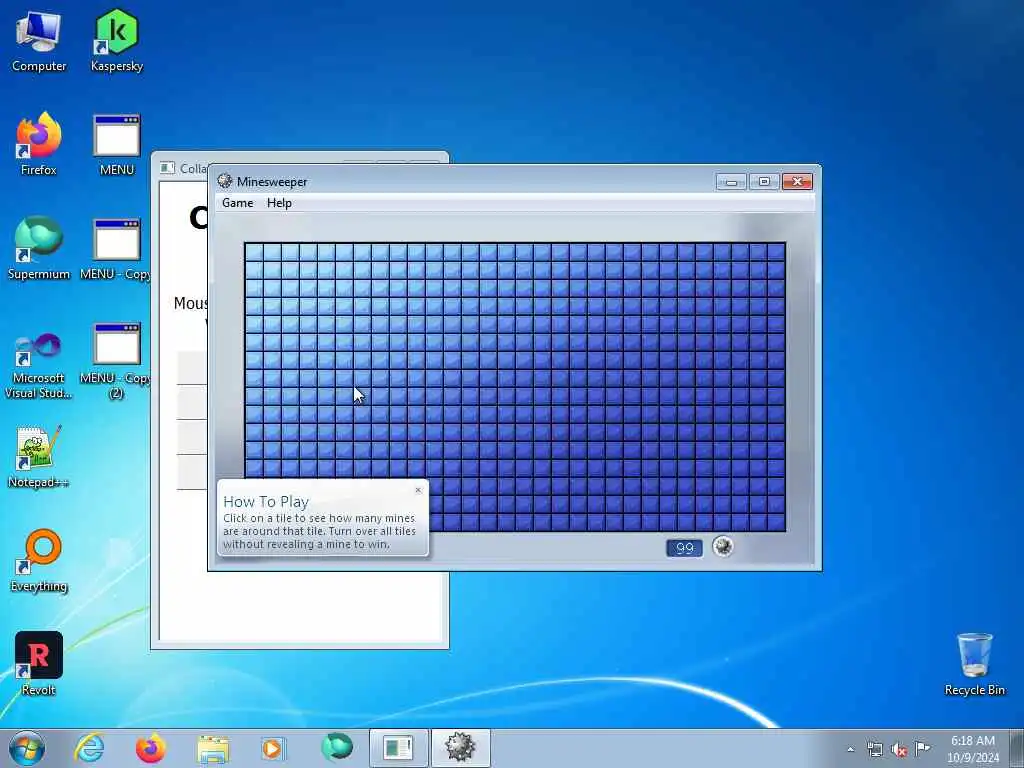Select the MENU - Copy desktop icon

[x=116, y=248]
